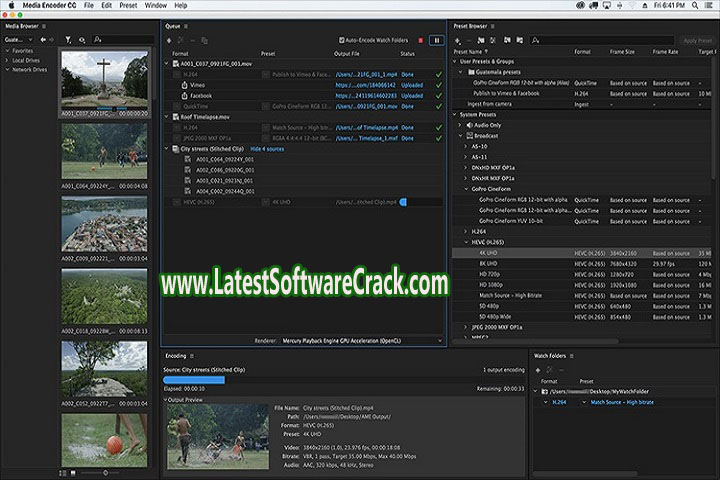Collapse the A001_C037_0921FG_001.mov queue item
This screenshot has width=720, height=480.
(167, 63)
